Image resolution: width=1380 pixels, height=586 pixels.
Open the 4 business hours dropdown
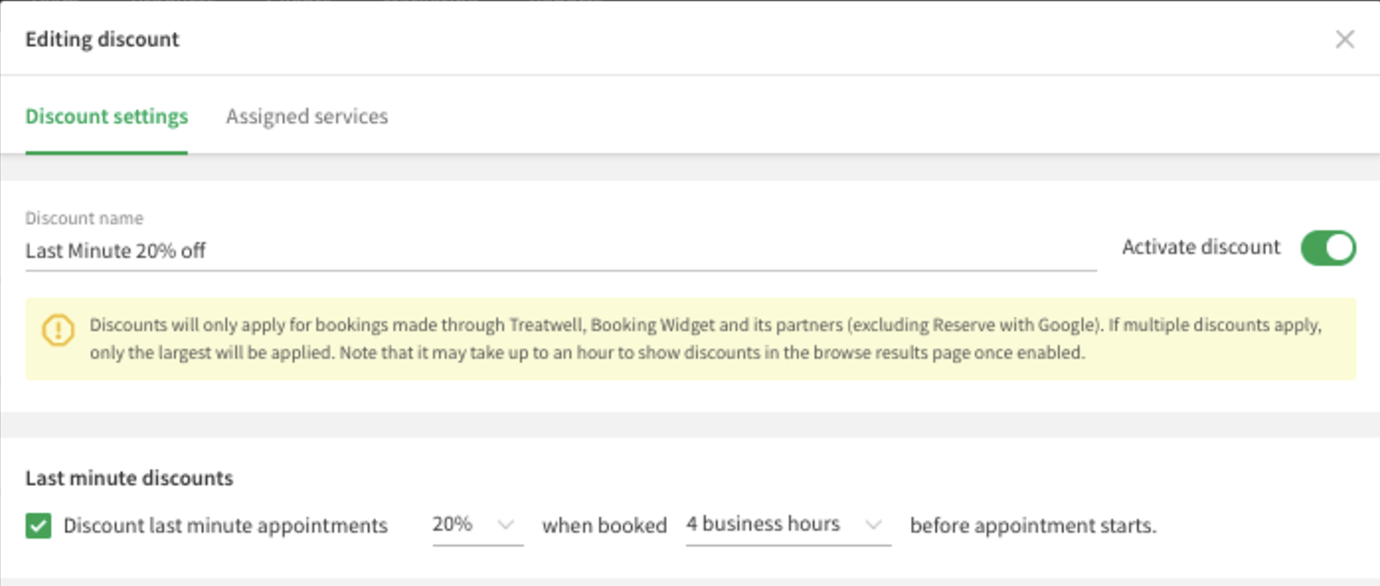[788, 525]
